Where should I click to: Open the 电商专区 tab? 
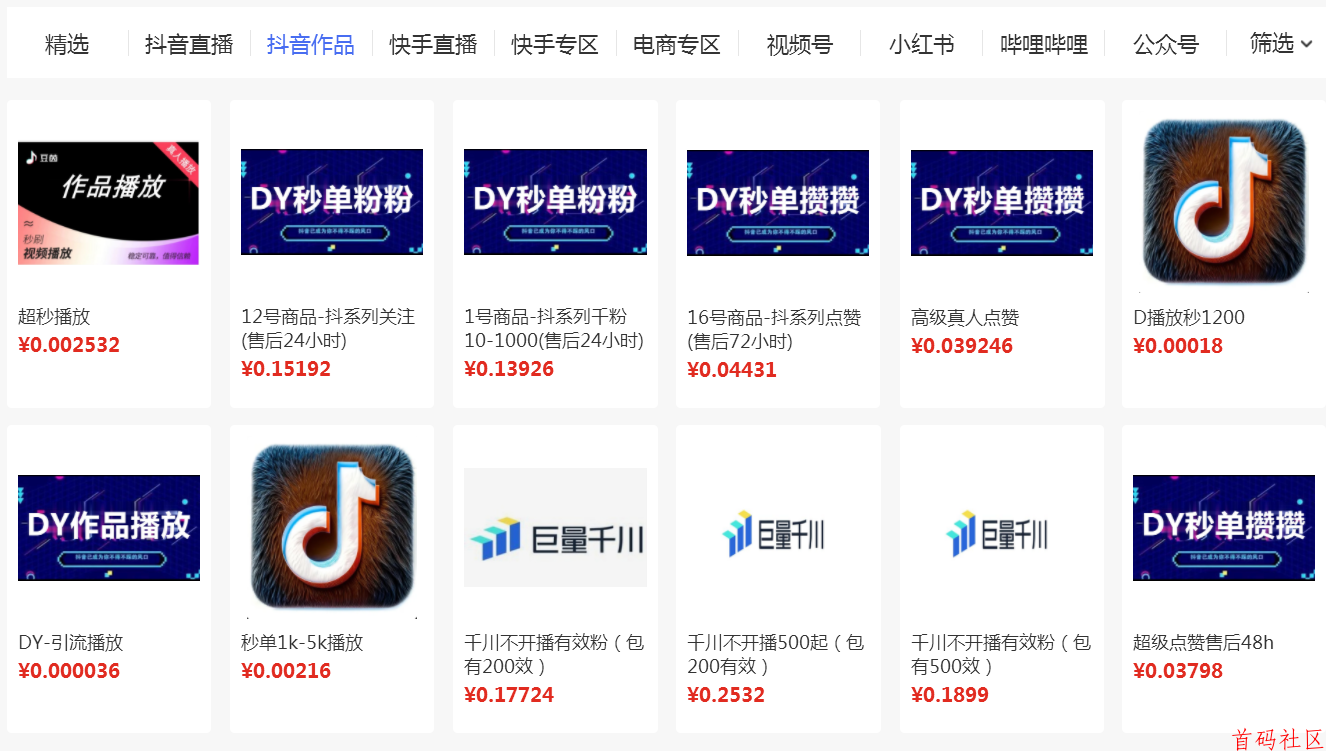(x=676, y=44)
